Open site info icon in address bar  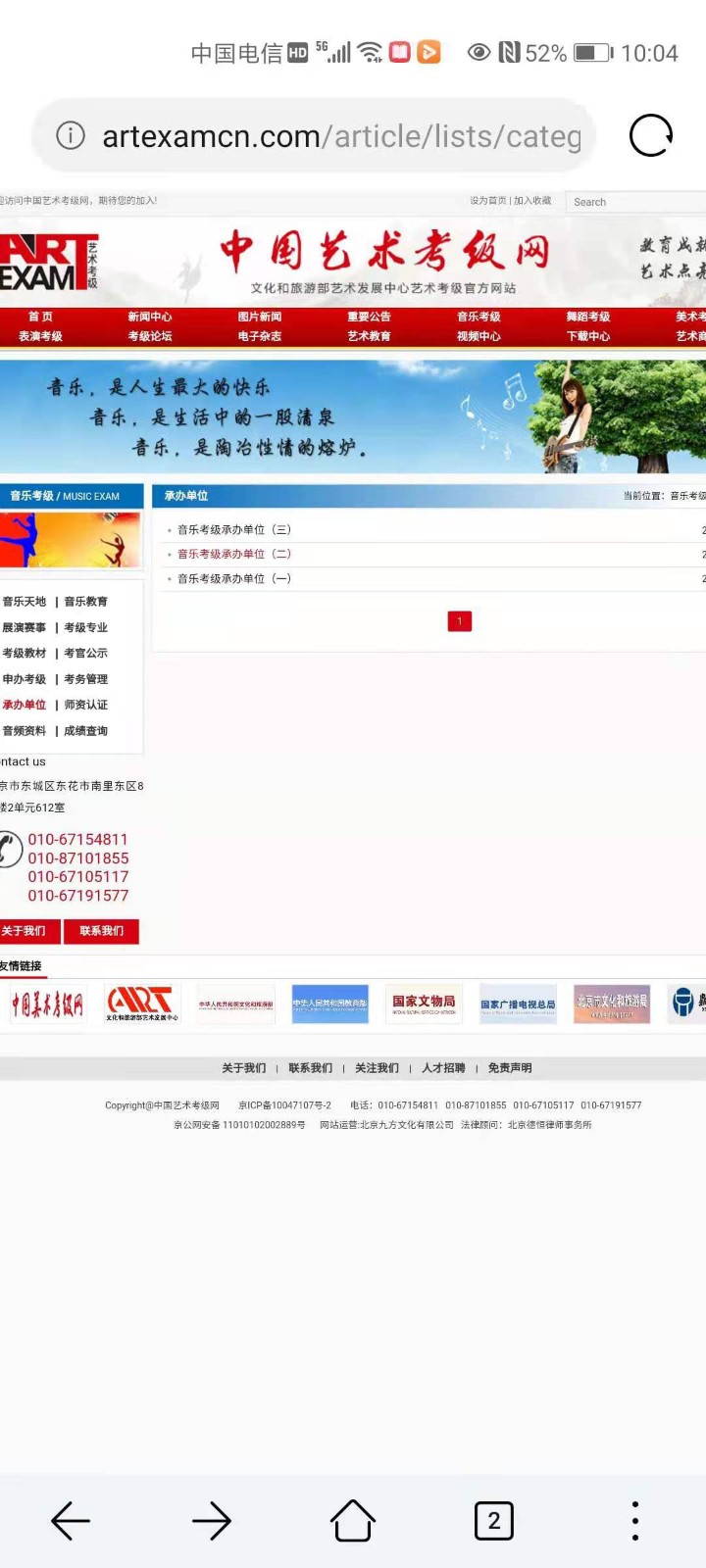(x=71, y=135)
